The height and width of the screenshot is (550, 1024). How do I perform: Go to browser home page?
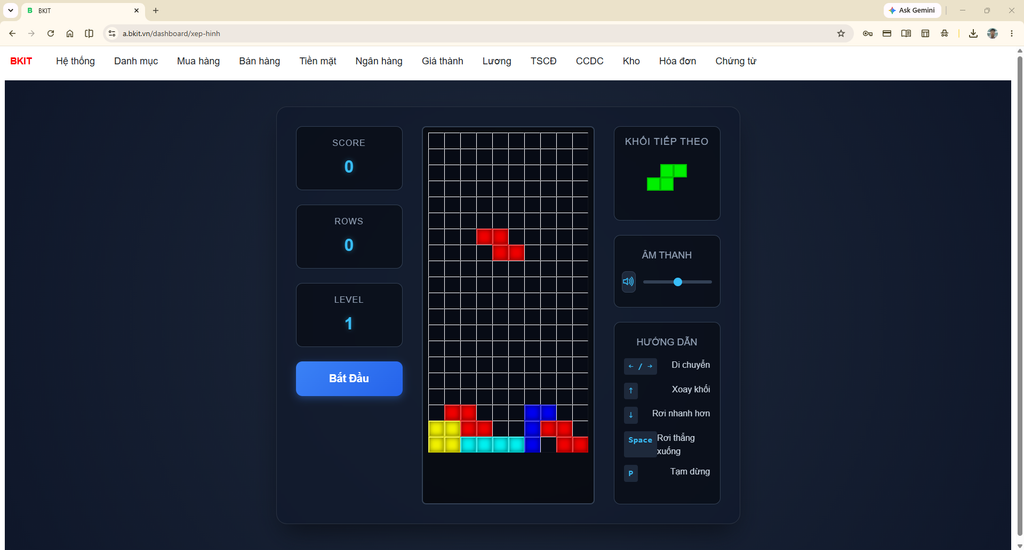70,33
